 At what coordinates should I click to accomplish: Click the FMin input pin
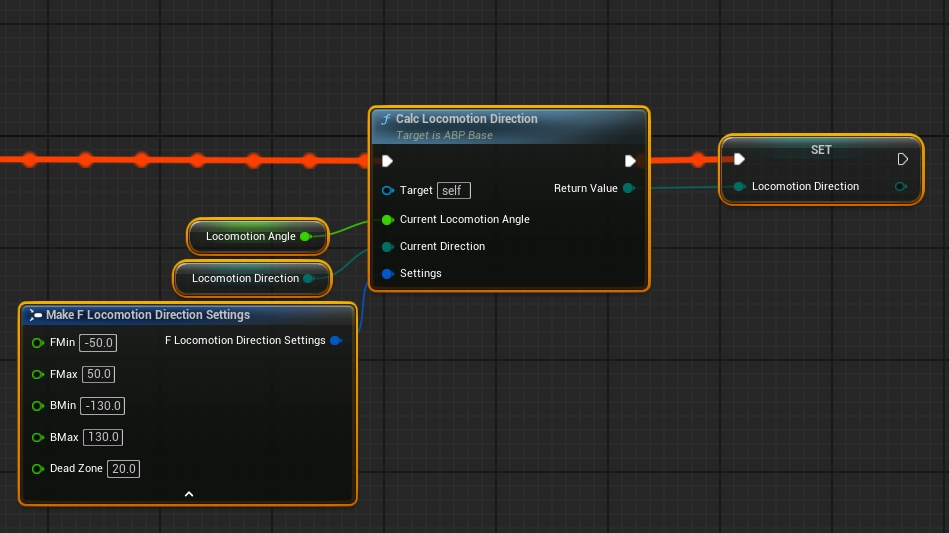(x=38, y=343)
